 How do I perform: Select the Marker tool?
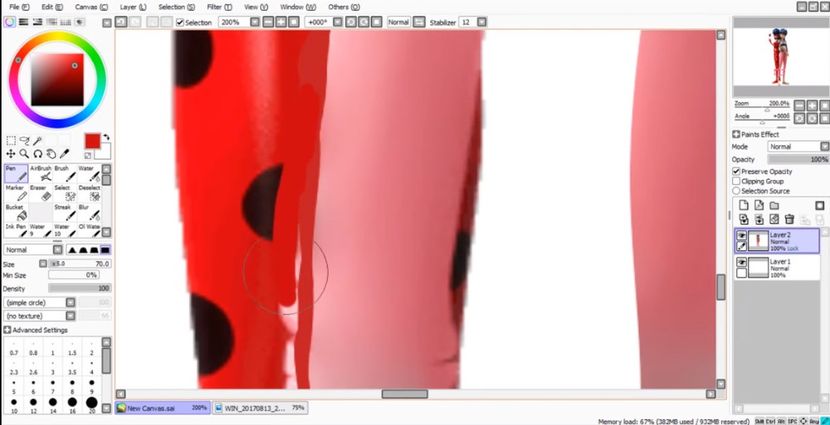pyautogui.click(x=16, y=193)
